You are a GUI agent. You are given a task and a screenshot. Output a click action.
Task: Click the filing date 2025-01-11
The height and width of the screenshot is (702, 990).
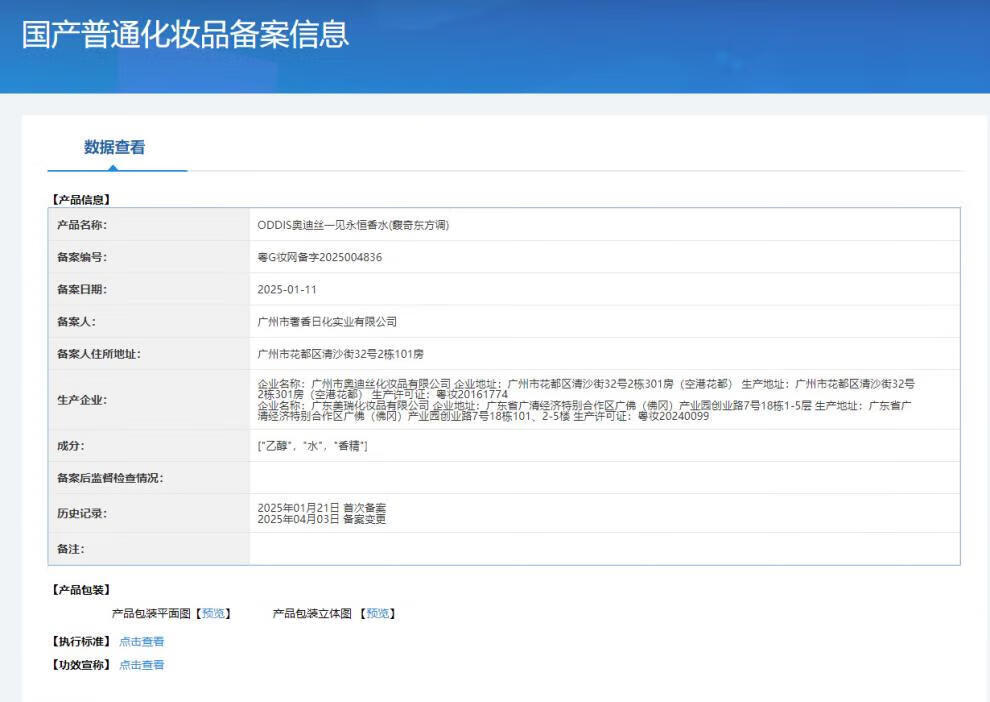coord(287,289)
